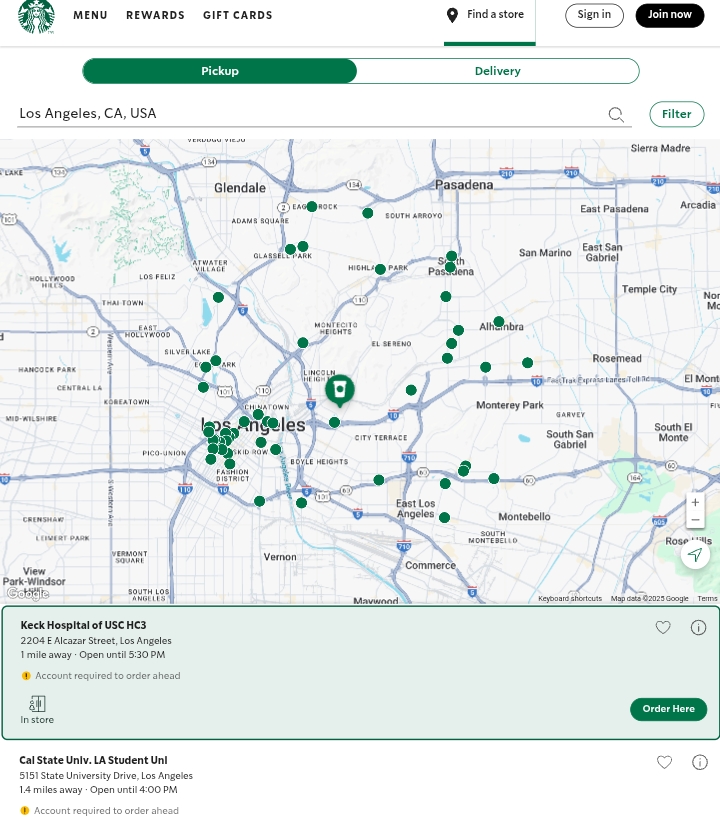Favorite Keck Hospital store with heart icon
This screenshot has height=838, width=720.
(x=663, y=627)
